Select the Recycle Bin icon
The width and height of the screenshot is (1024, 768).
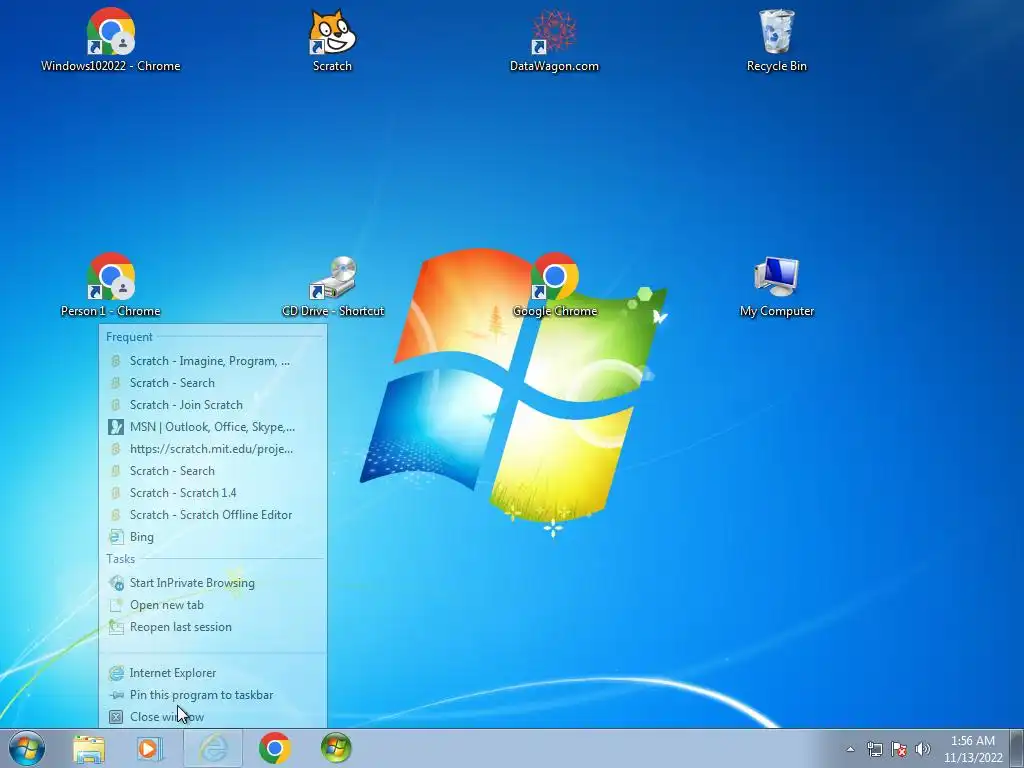(x=776, y=40)
